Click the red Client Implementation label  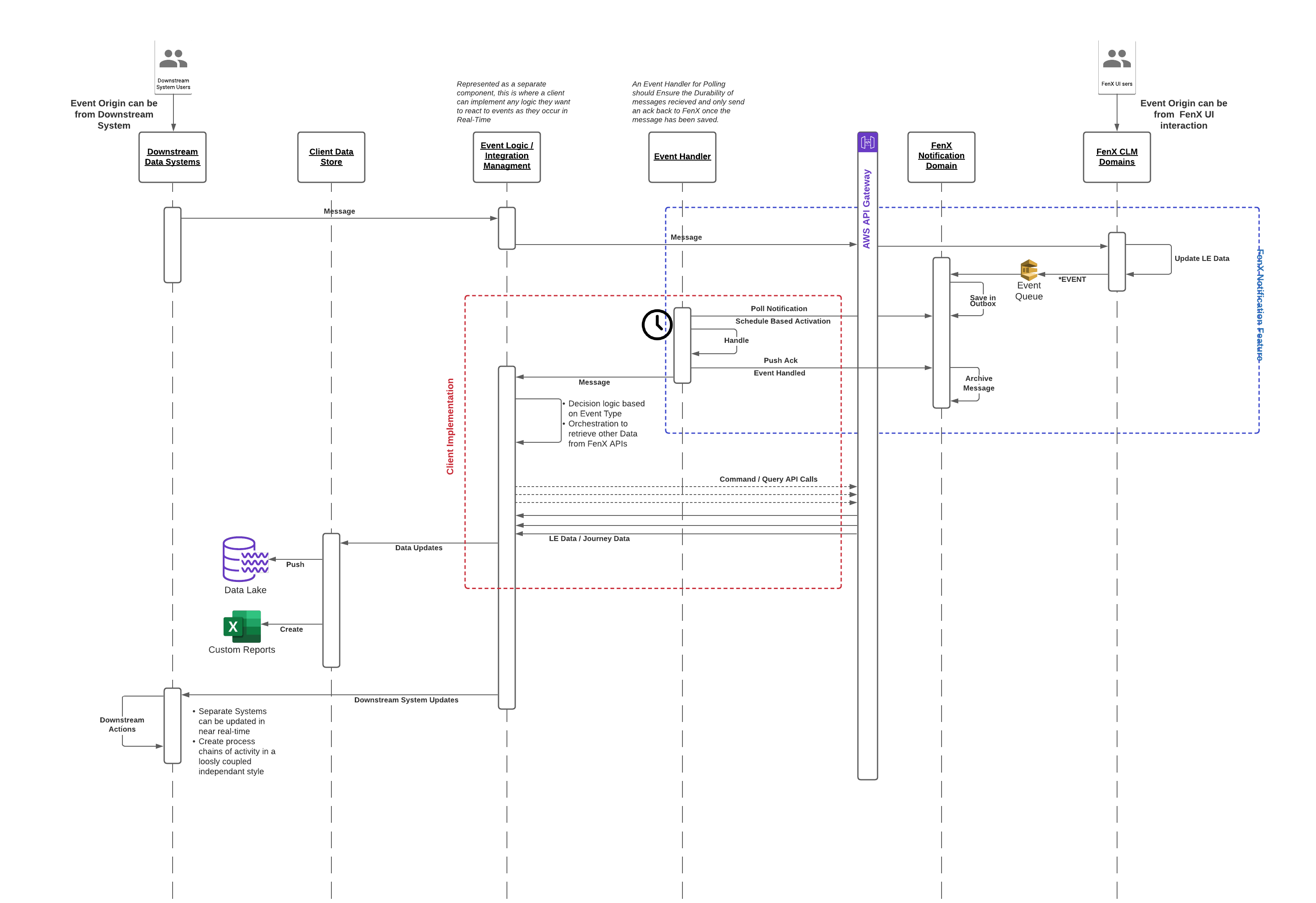coord(450,426)
